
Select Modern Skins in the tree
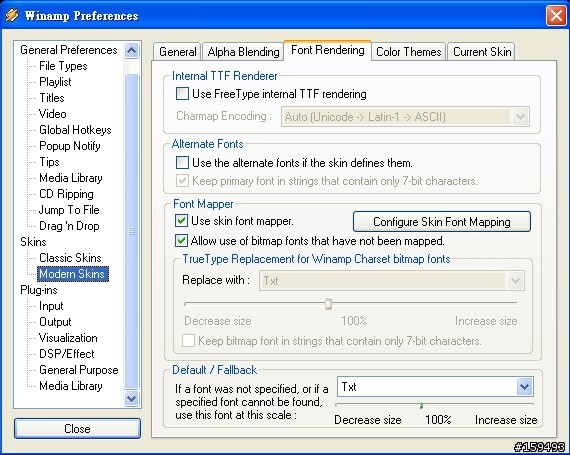72,274
